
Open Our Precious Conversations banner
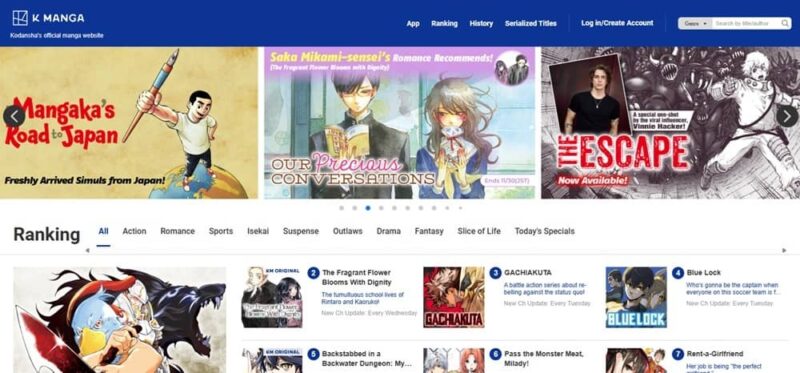[x=399, y=122]
